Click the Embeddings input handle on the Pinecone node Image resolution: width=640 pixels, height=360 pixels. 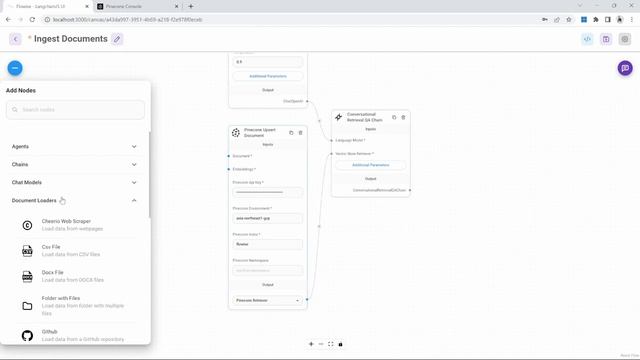point(229,169)
